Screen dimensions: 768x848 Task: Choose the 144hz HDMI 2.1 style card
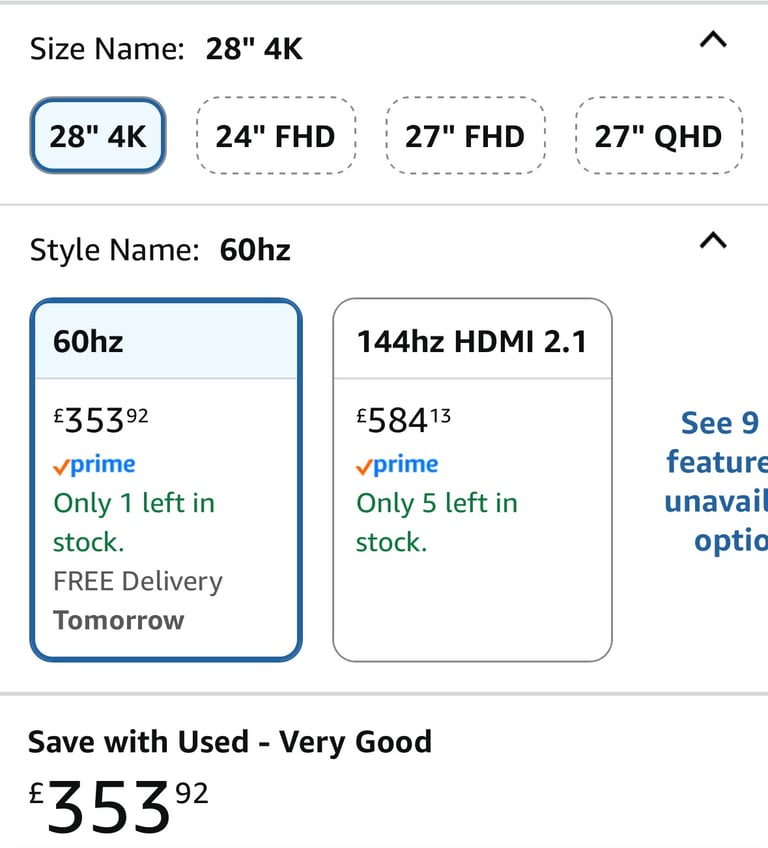(x=472, y=480)
